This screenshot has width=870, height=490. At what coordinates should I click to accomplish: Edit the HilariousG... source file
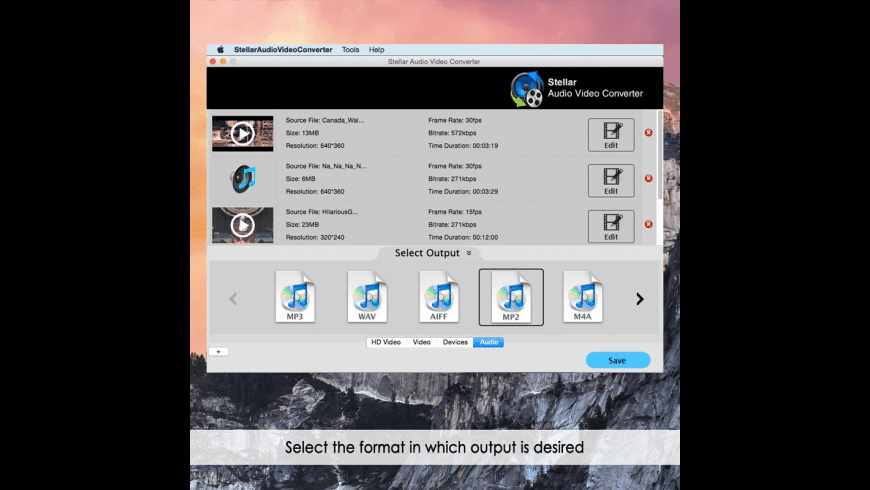[x=611, y=226]
